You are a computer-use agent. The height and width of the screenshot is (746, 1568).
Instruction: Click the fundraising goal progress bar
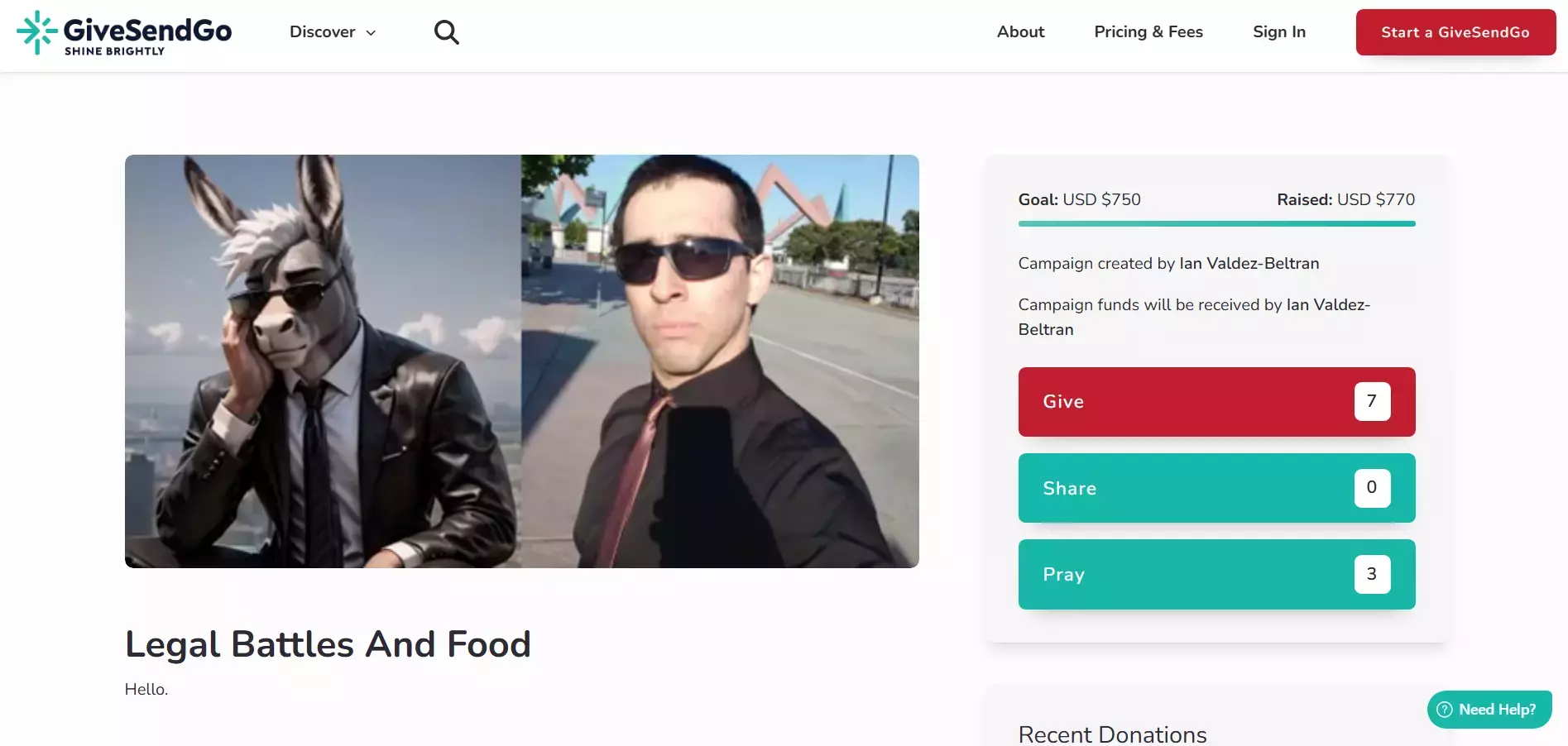tap(1216, 223)
